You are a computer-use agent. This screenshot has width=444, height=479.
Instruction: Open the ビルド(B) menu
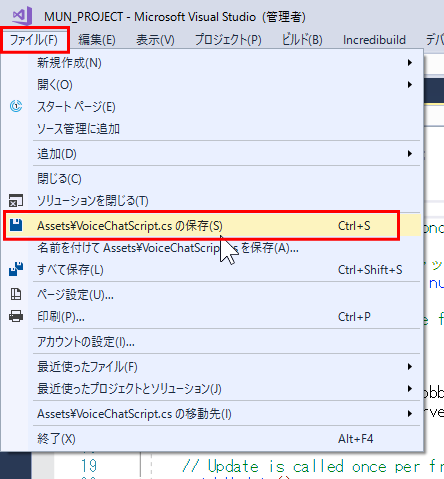(302, 40)
